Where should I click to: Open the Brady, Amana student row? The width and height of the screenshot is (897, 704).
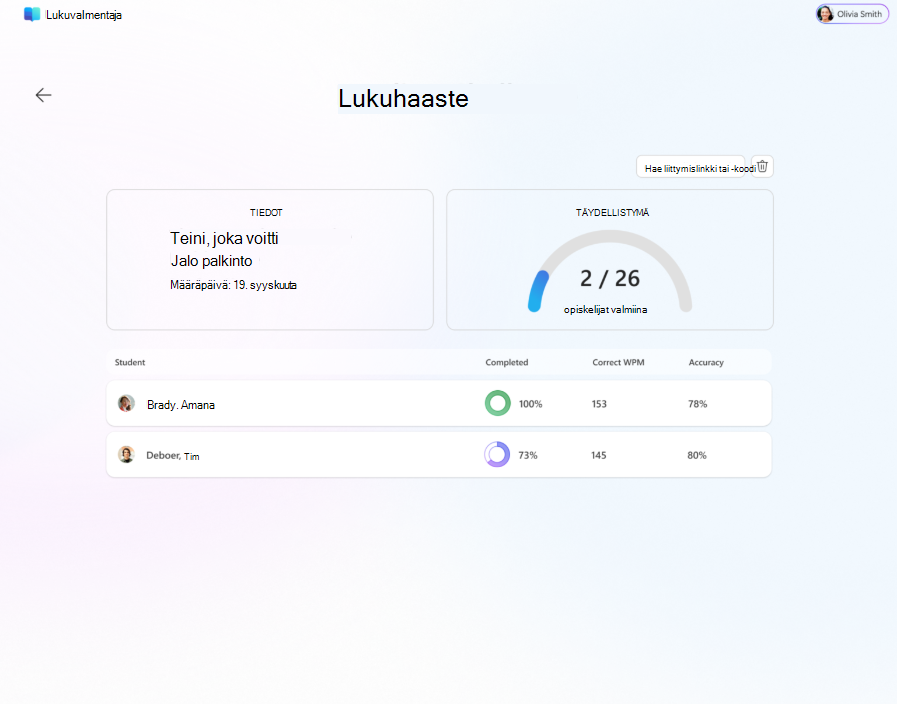439,403
